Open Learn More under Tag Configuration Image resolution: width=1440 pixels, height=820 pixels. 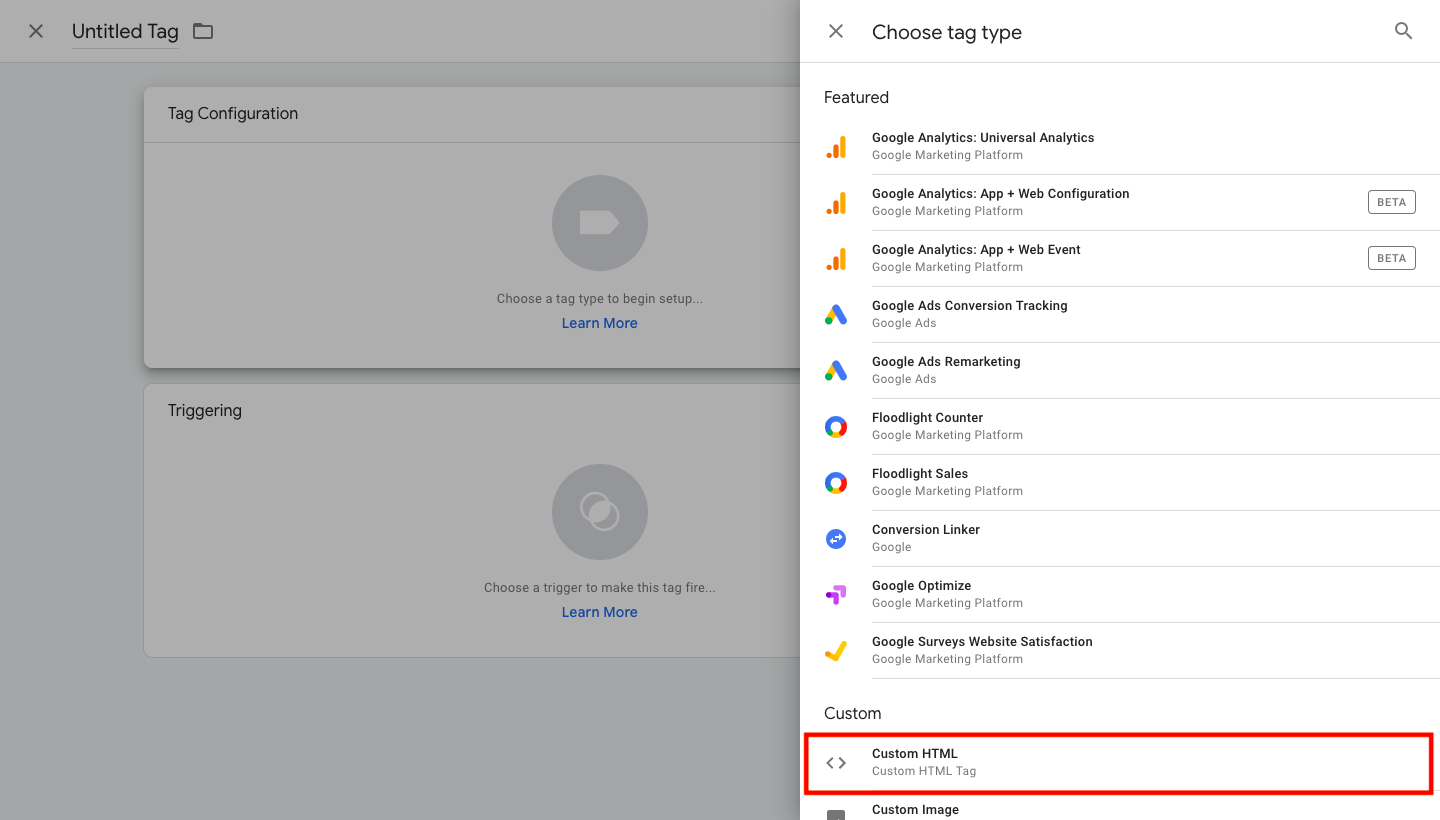[599, 322]
